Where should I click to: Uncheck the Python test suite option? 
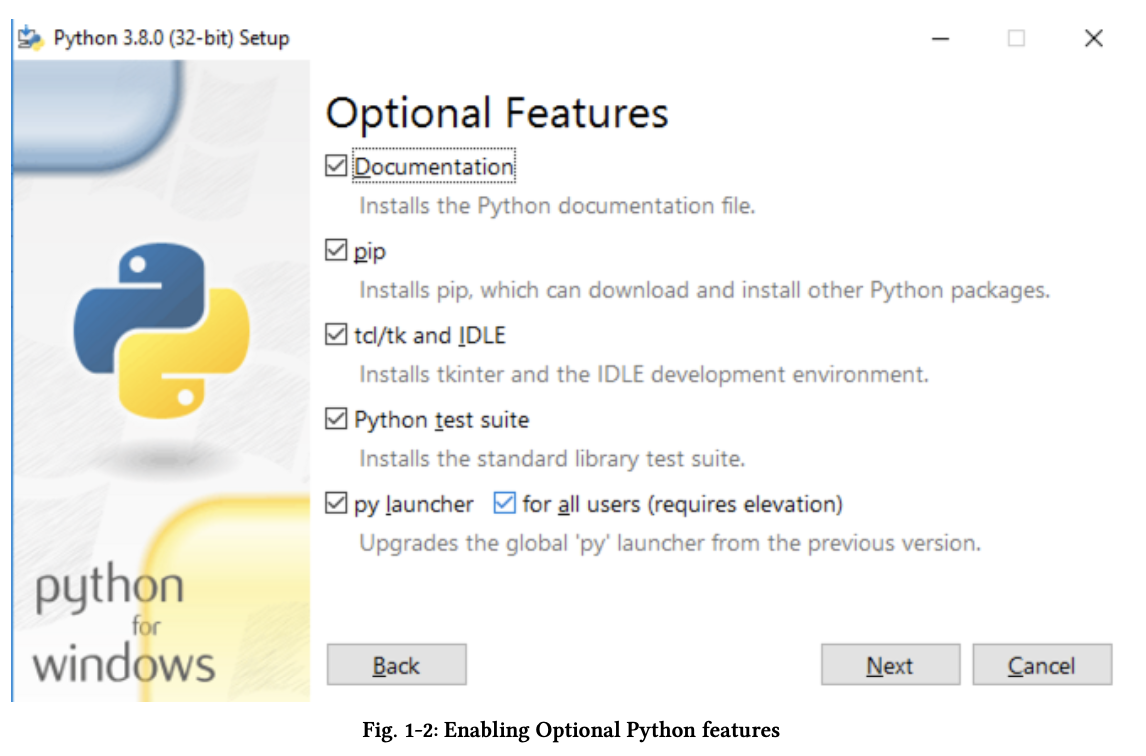click(x=336, y=419)
